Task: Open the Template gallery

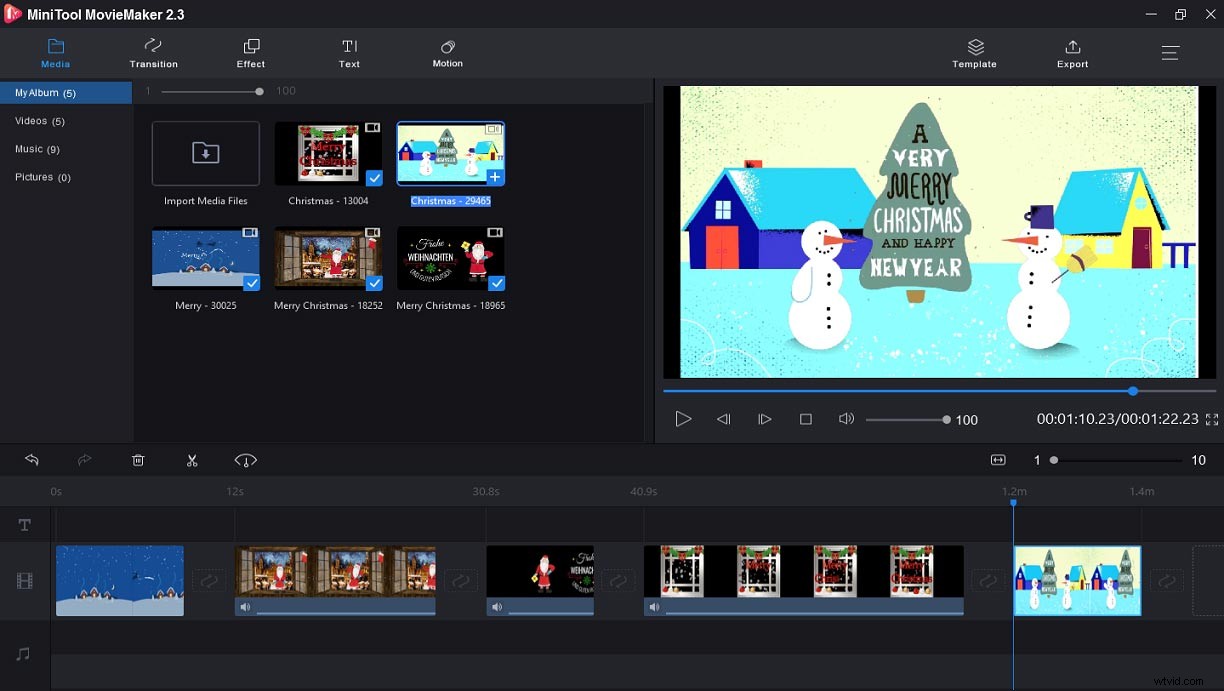Action: [x=973, y=53]
